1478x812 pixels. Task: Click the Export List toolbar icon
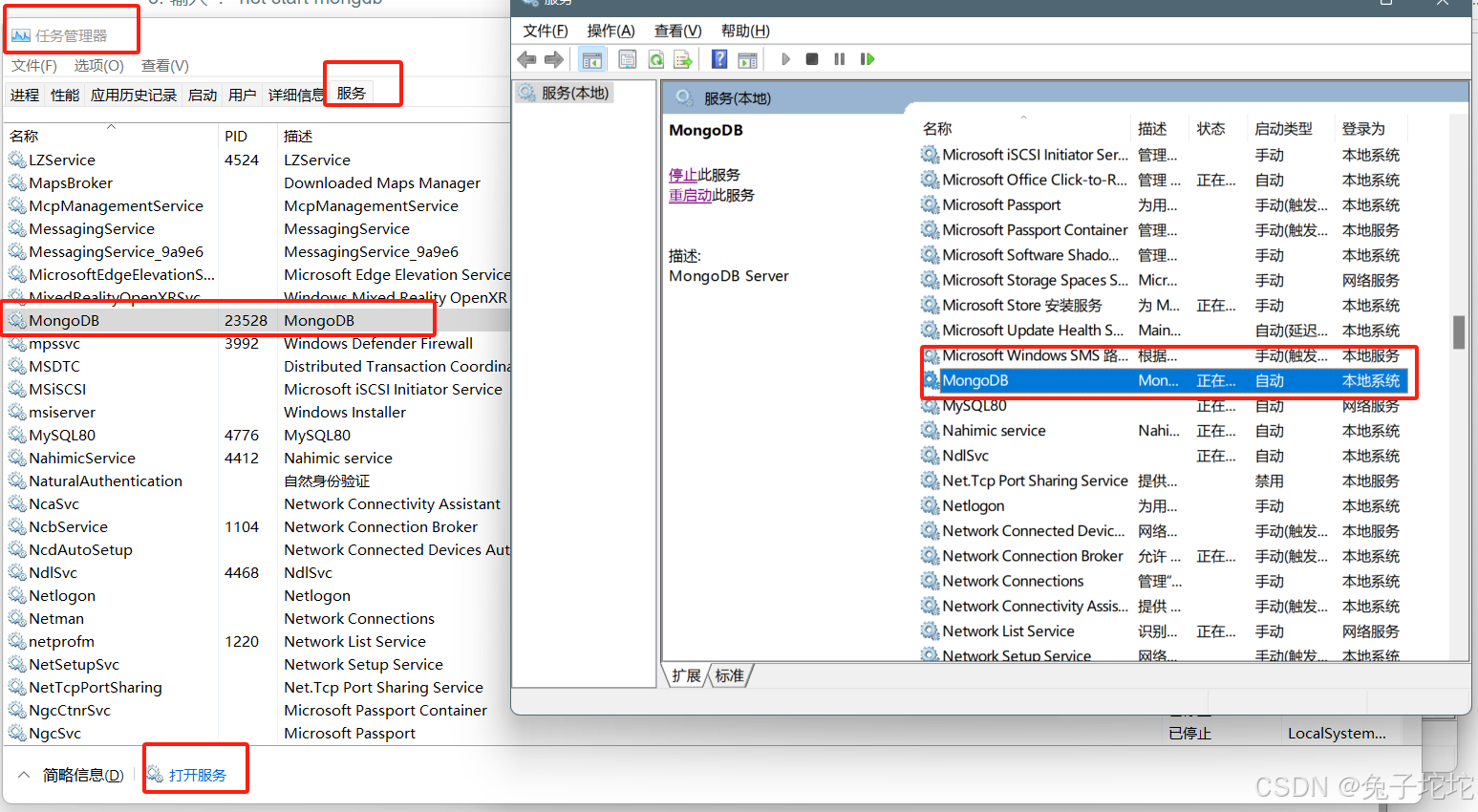pos(683,59)
